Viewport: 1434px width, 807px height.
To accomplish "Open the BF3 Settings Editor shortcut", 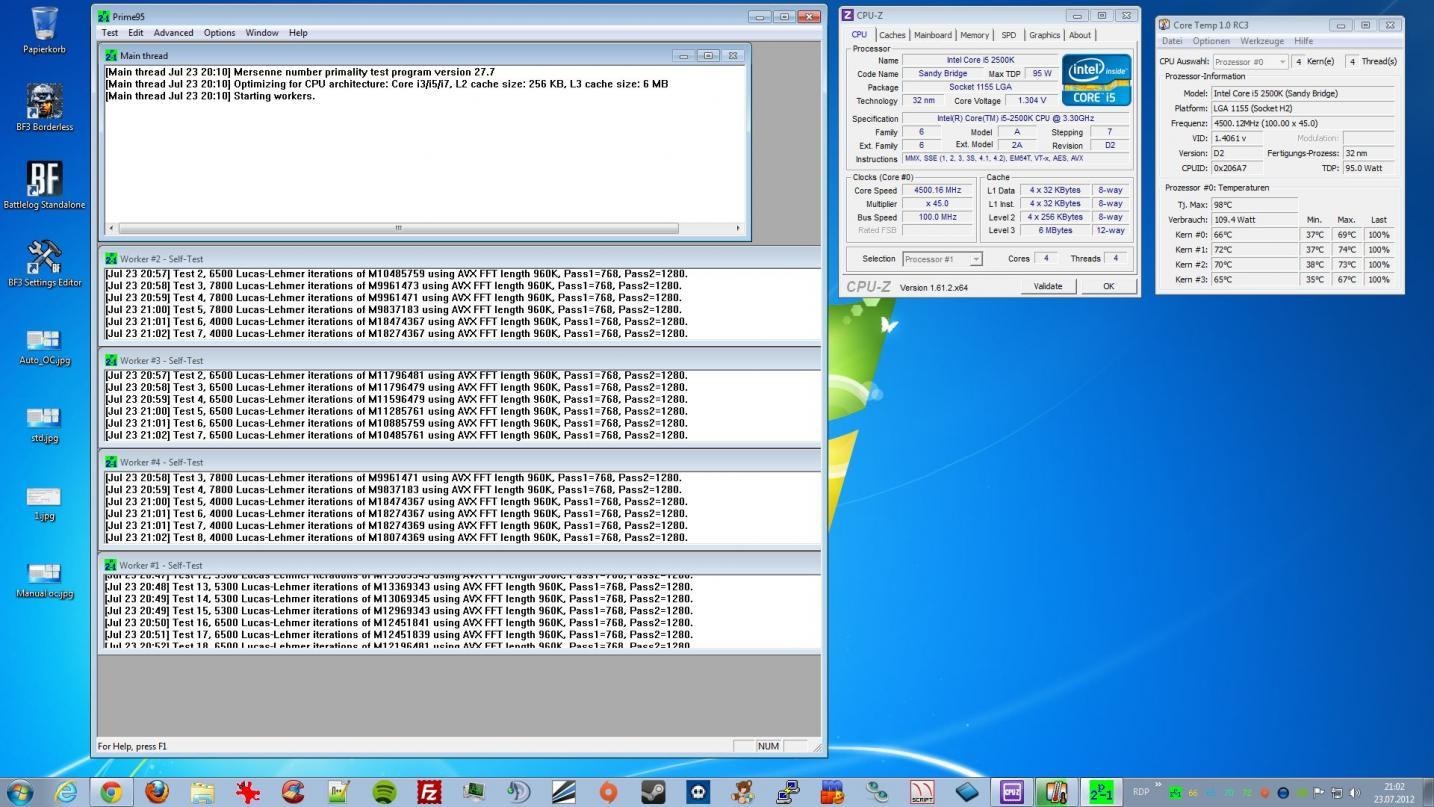I will click(x=44, y=263).
